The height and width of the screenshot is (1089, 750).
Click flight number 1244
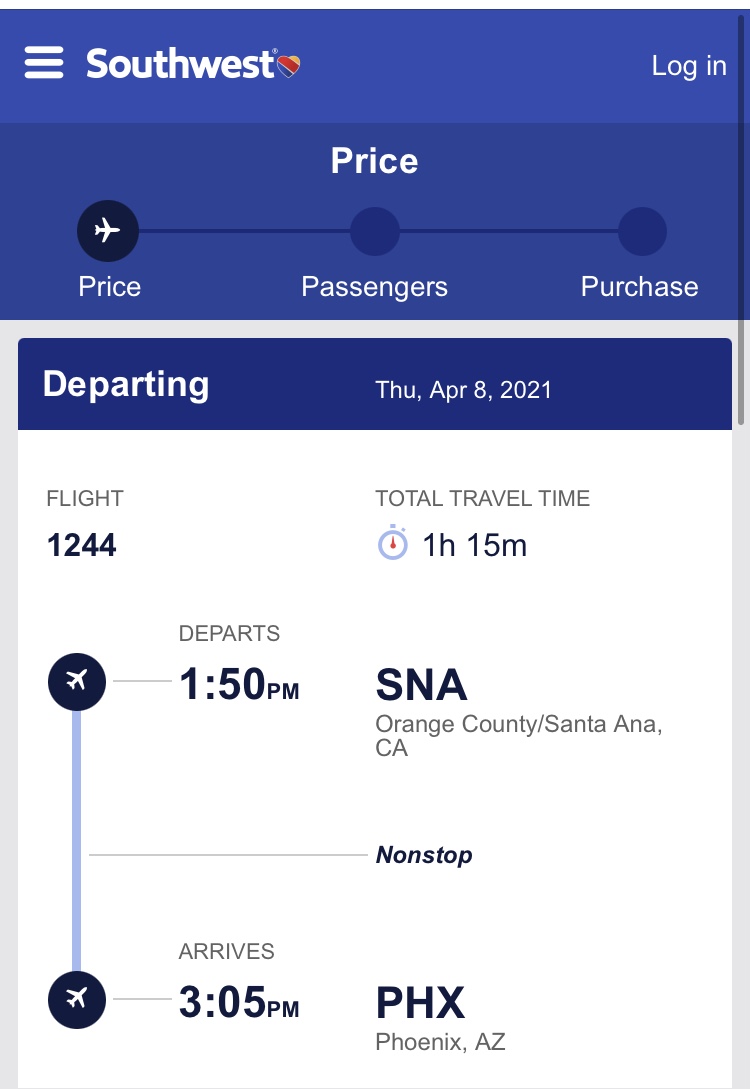pyautogui.click(x=81, y=544)
